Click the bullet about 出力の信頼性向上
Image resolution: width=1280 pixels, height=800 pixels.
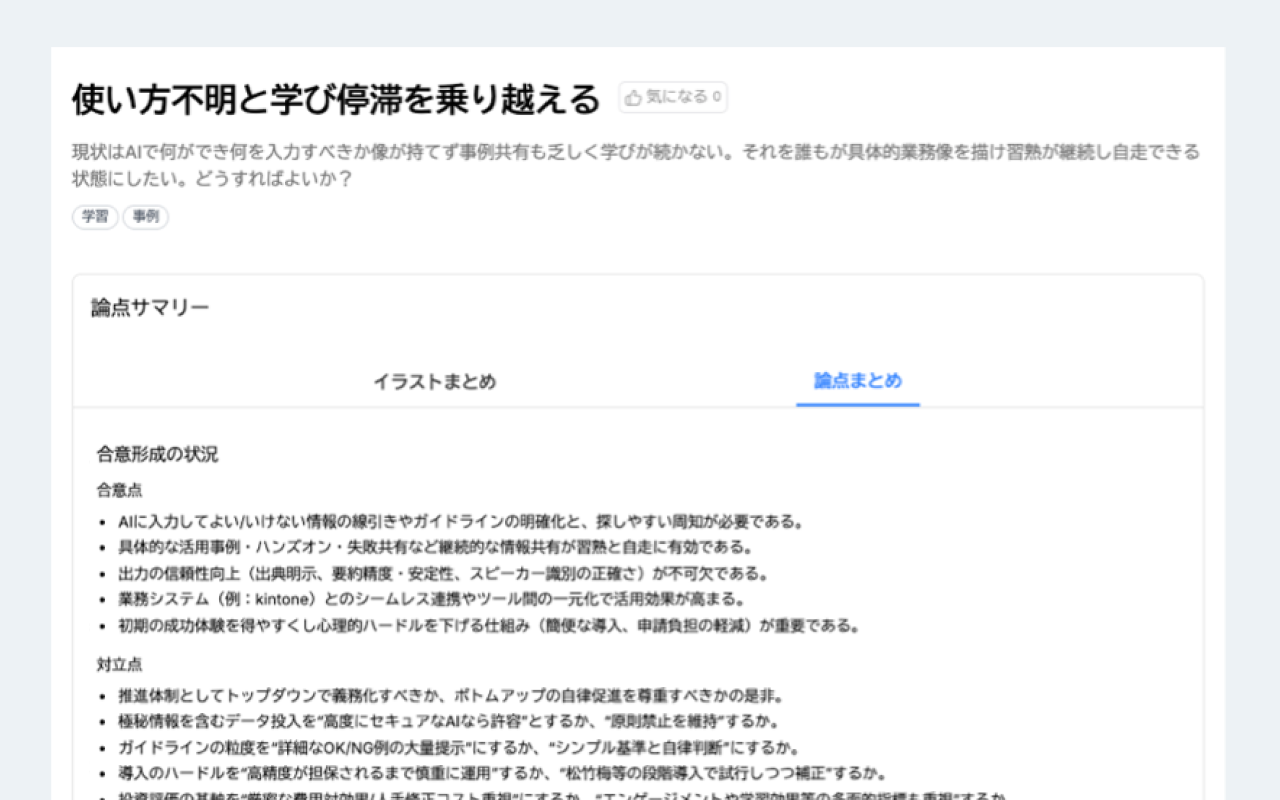click(x=443, y=574)
